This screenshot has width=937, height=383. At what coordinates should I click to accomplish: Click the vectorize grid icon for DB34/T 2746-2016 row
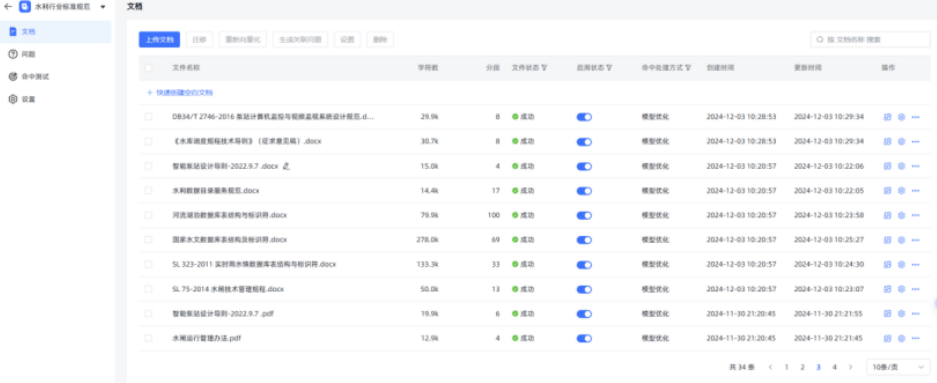coord(888,117)
